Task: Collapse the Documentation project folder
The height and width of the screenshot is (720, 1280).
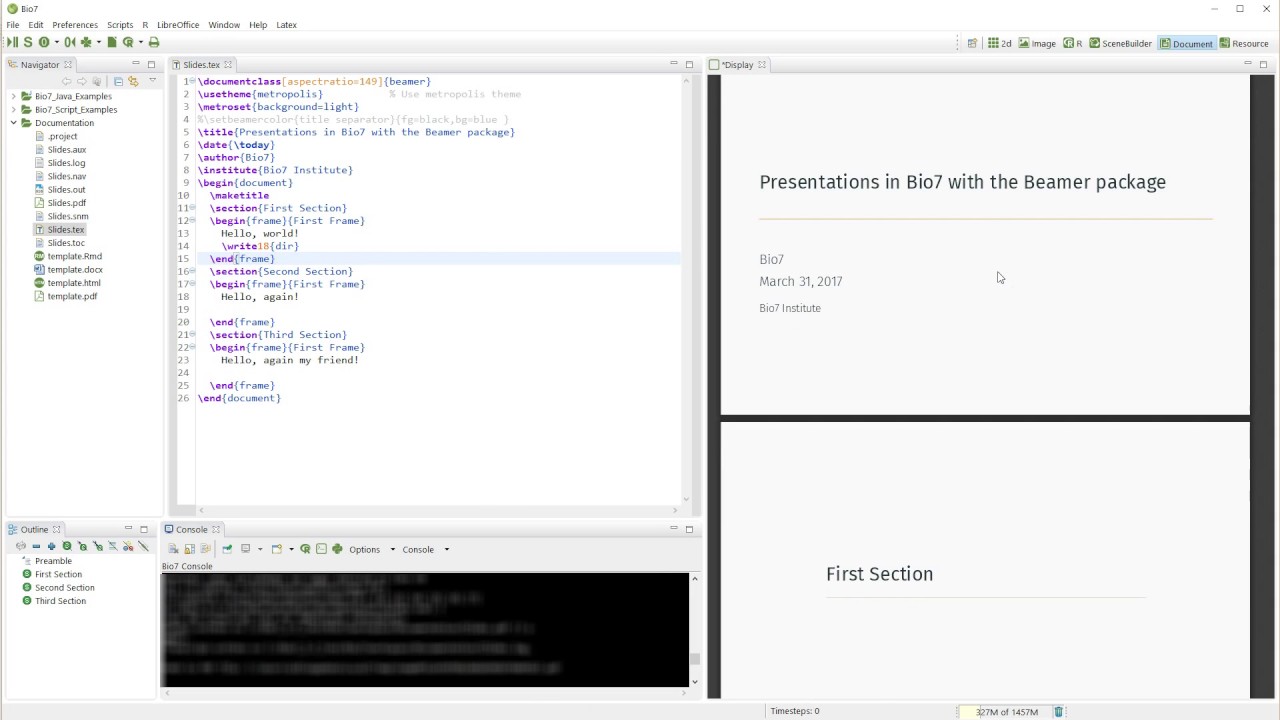Action: [14, 122]
